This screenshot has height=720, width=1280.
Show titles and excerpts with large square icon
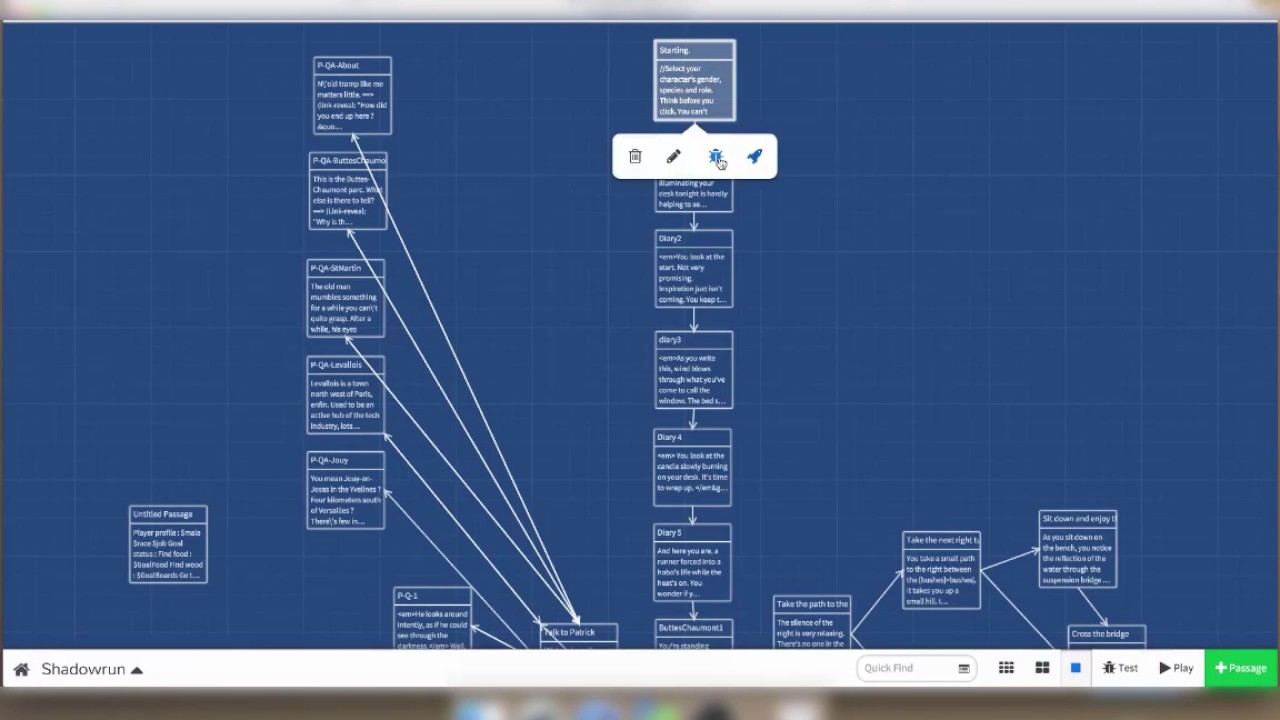(1076, 668)
